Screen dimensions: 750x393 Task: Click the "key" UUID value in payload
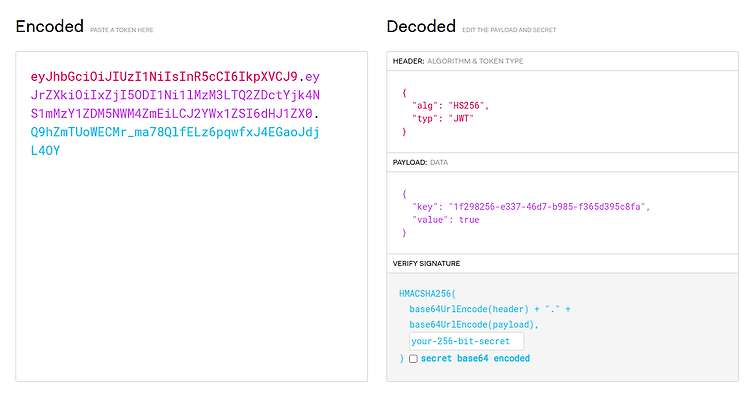(x=547, y=207)
